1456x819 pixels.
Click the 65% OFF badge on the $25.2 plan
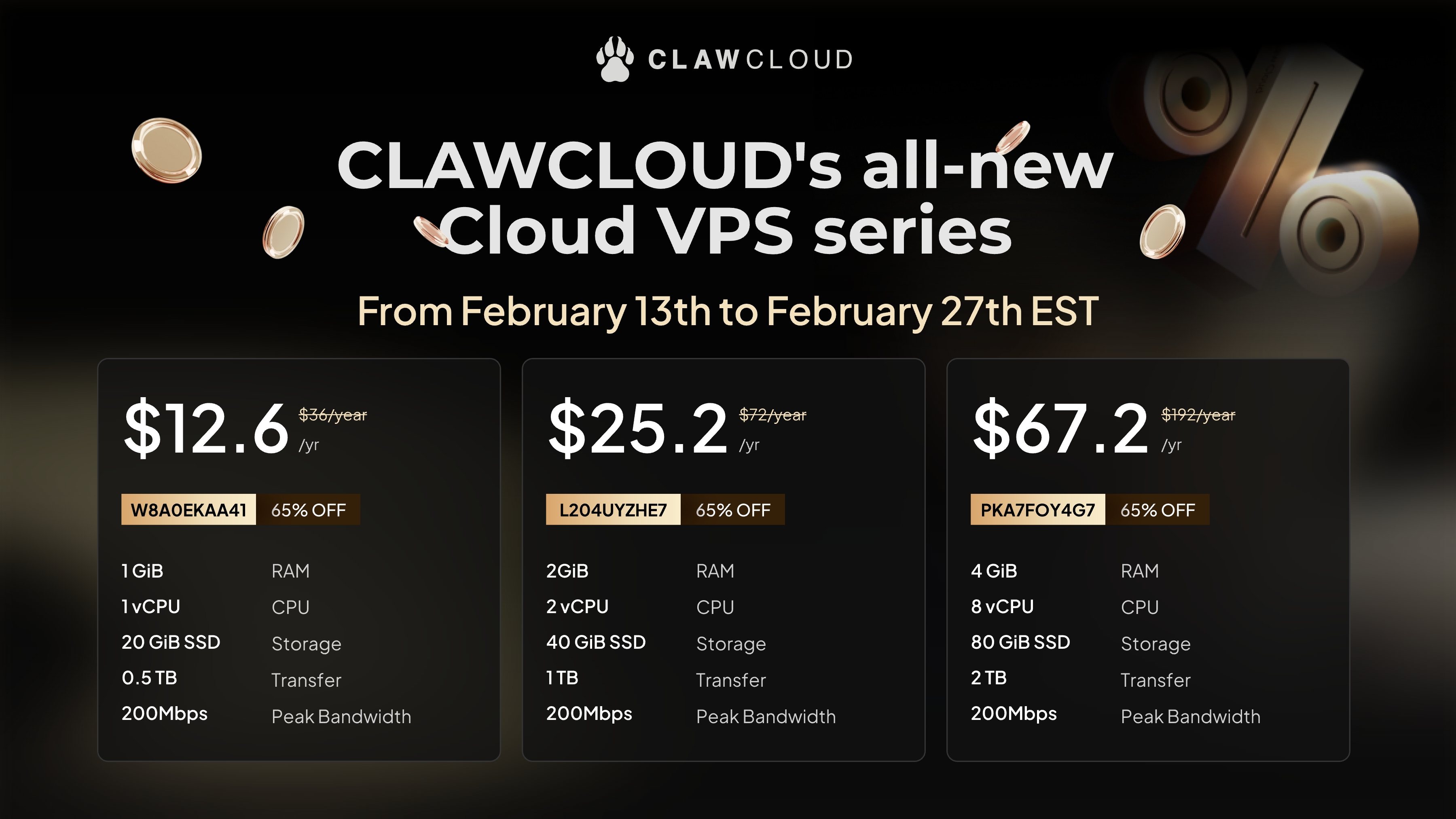732,509
